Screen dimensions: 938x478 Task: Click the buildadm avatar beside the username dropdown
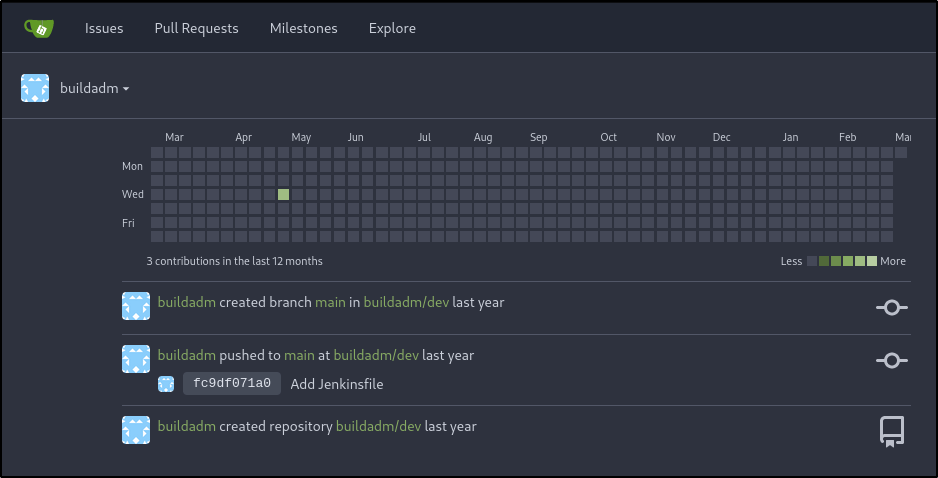(x=36, y=88)
